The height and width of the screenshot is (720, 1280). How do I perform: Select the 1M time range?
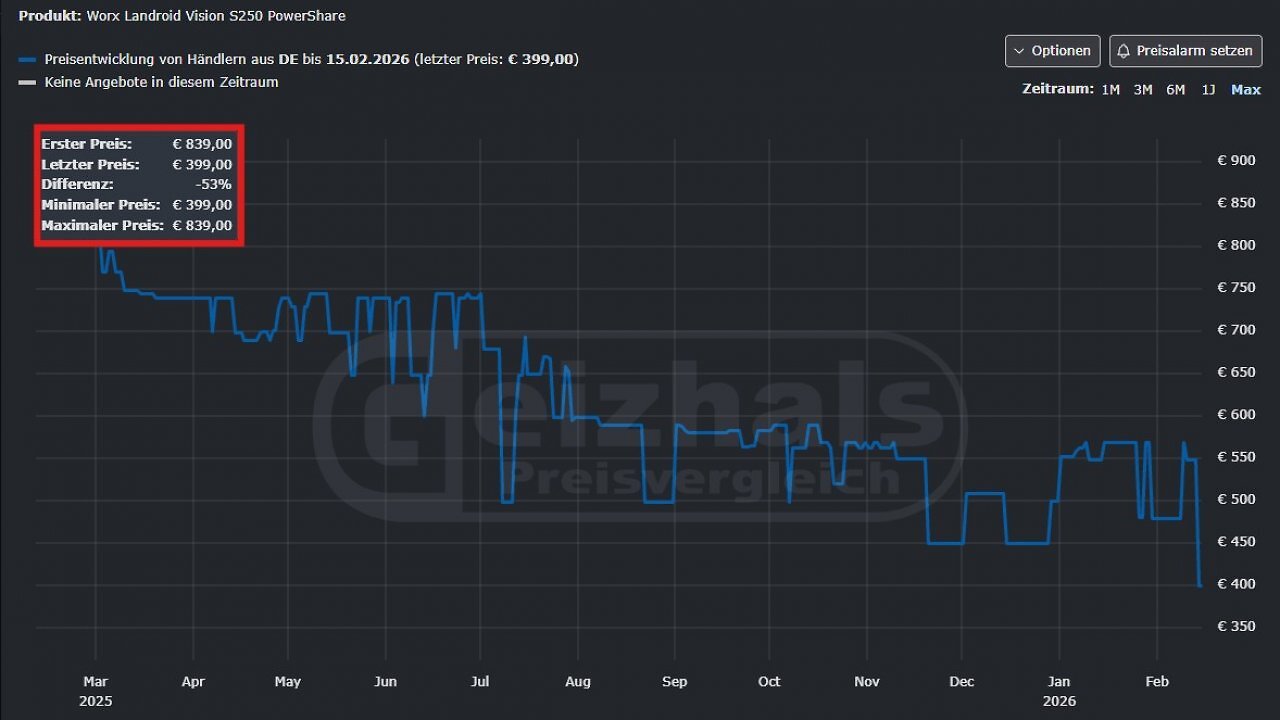(1110, 90)
